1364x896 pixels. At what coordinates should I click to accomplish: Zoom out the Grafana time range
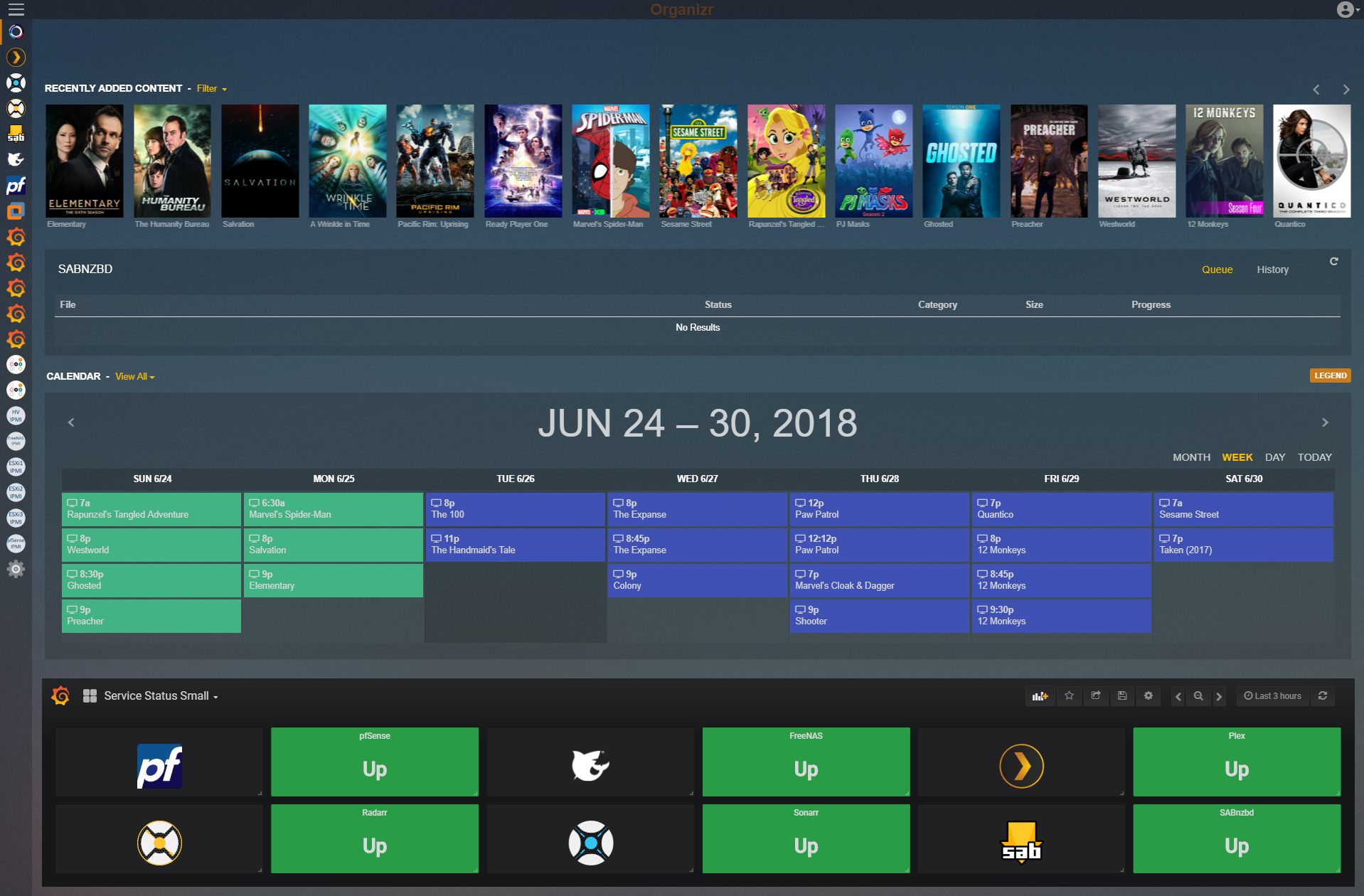[x=1198, y=696]
